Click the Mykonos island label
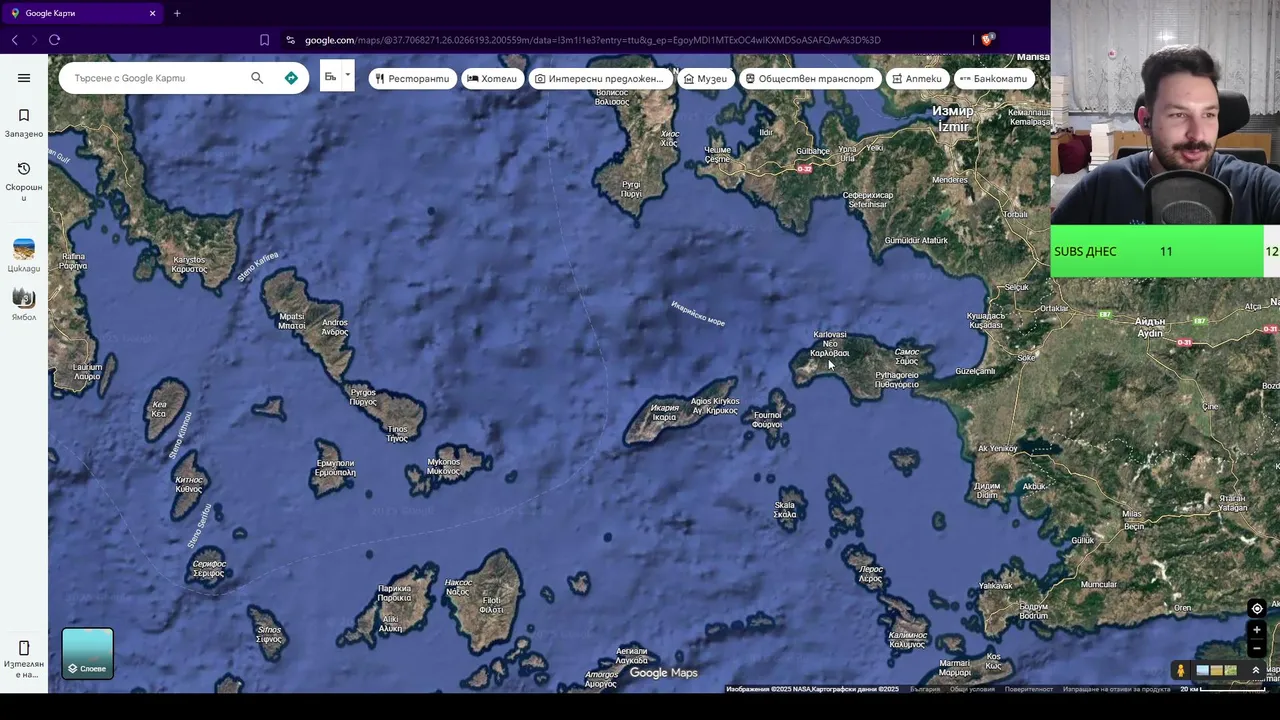 coord(443,466)
